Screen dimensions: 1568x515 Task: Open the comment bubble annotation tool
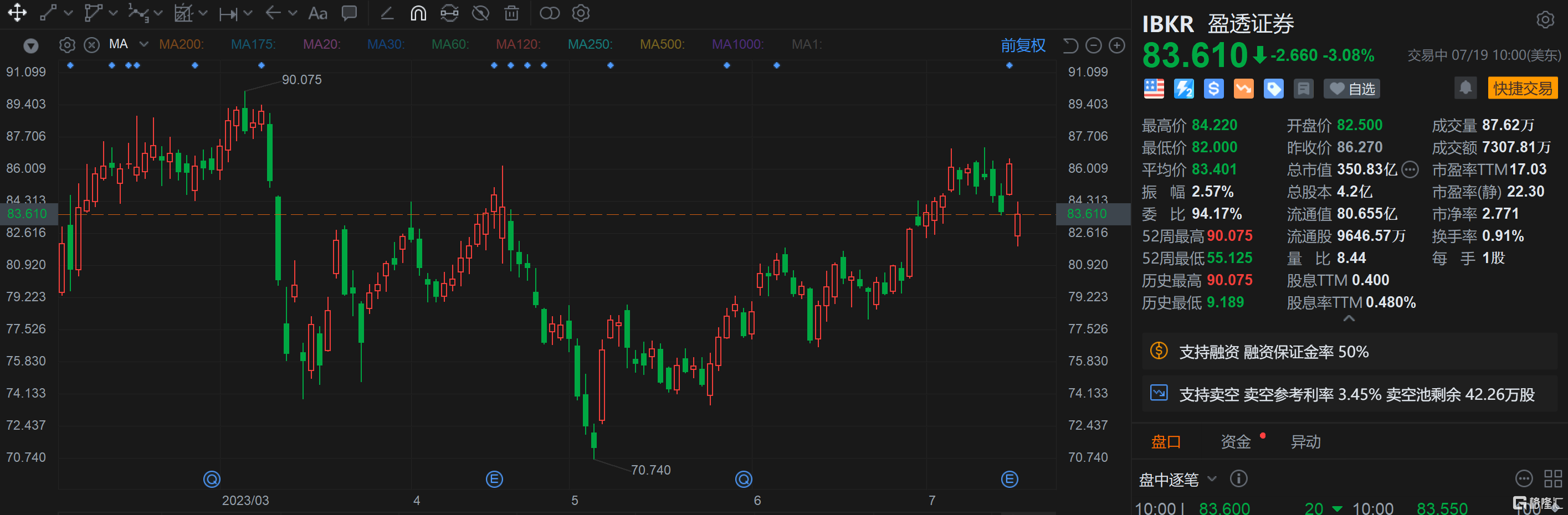point(350,13)
